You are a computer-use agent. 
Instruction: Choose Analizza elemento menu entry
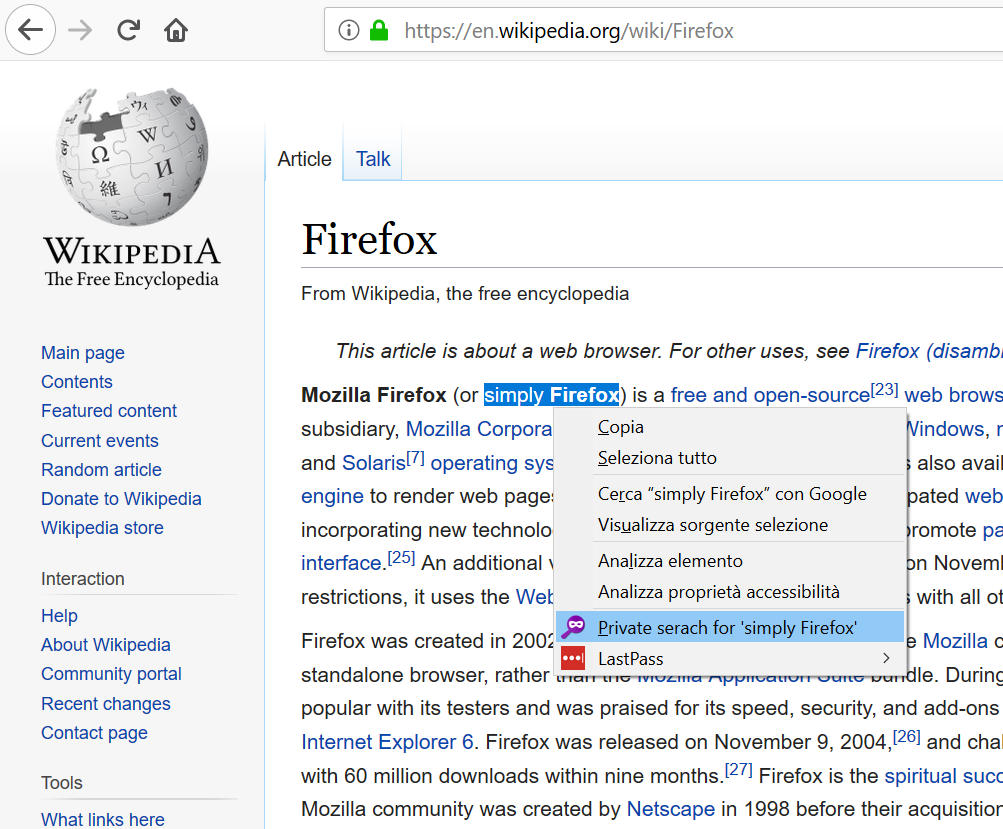point(730,561)
